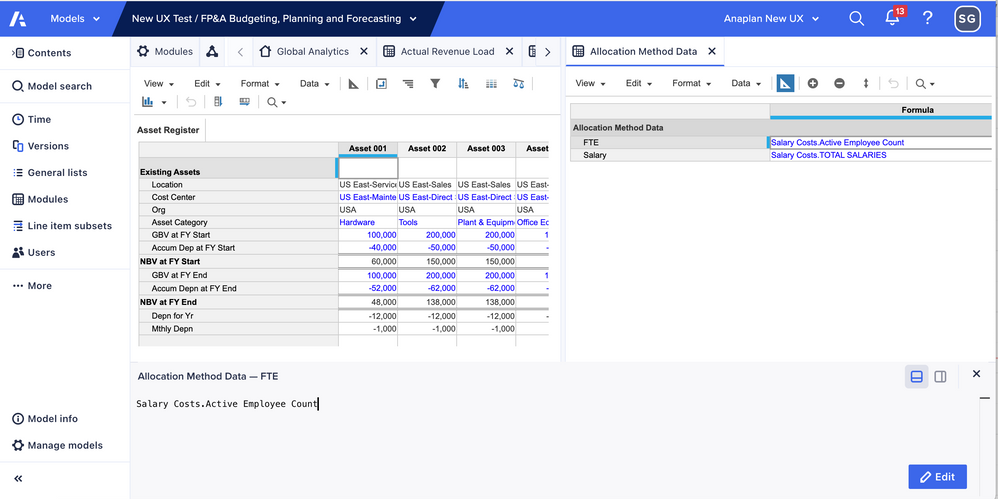Open the help question mark icon
Image resolution: width=998 pixels, height=499 pixels.
[928, 18]
